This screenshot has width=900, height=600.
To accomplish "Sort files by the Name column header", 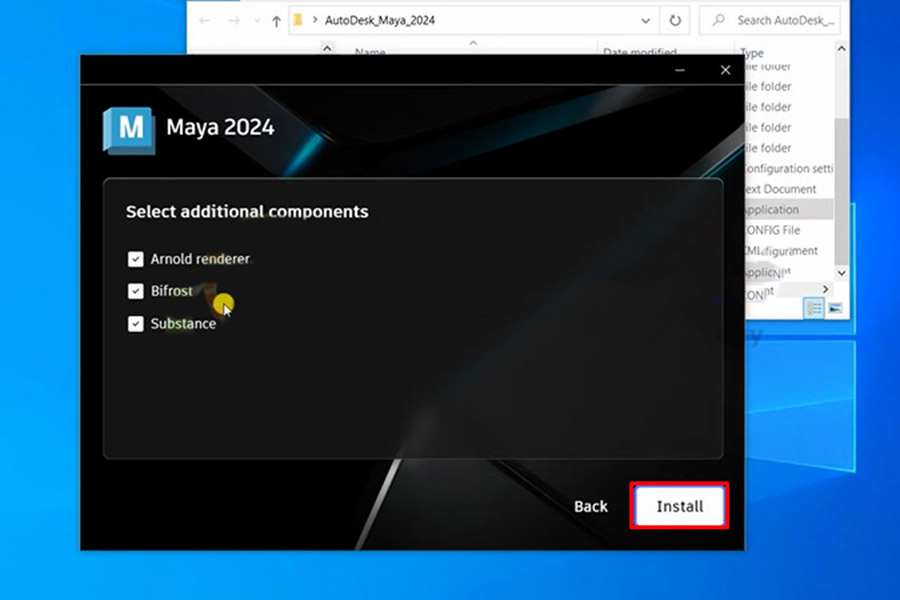I will [x=368, y=52].
